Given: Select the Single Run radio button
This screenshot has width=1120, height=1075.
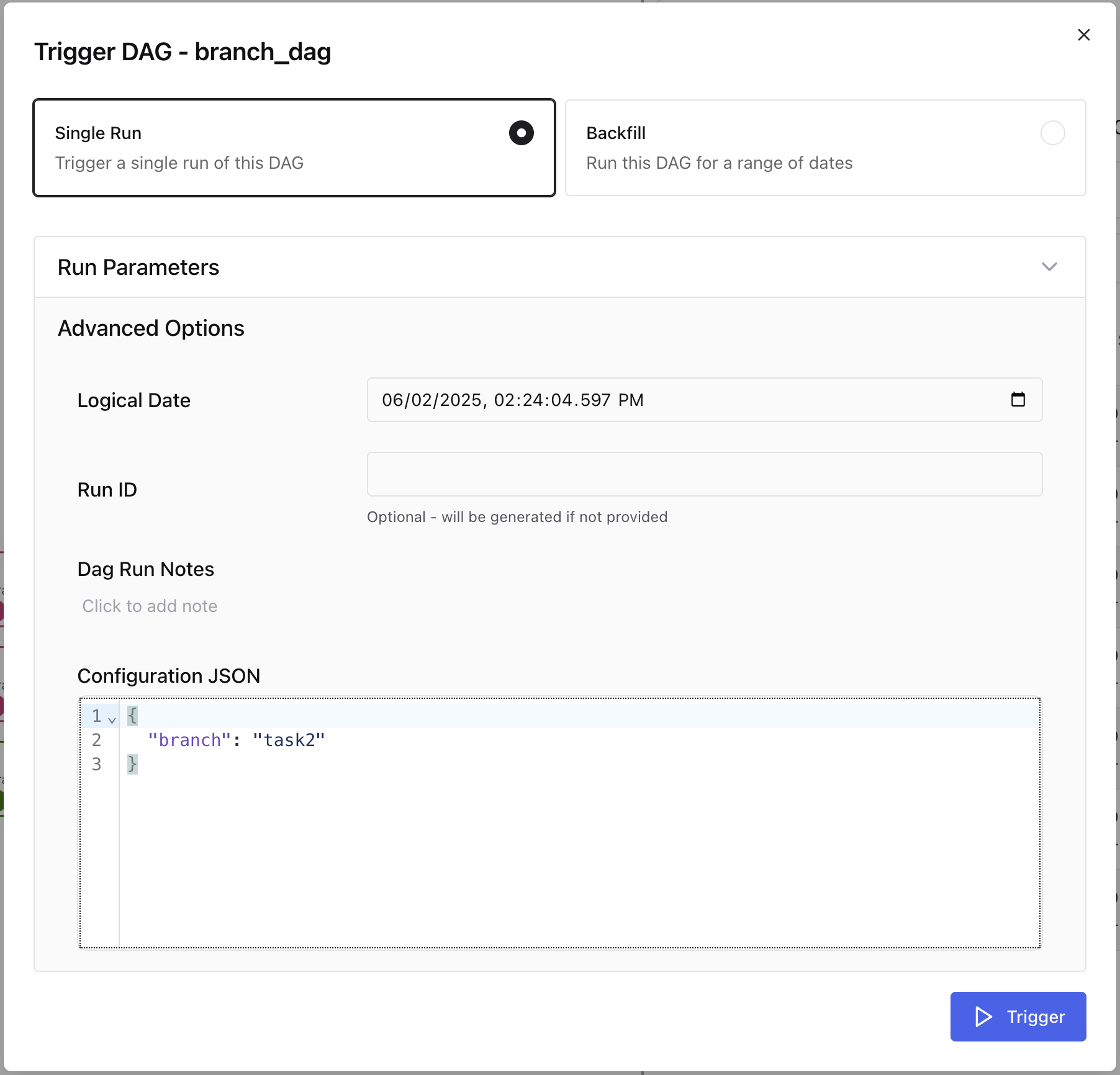Looking at the screenshot, I should pos(521,133).
